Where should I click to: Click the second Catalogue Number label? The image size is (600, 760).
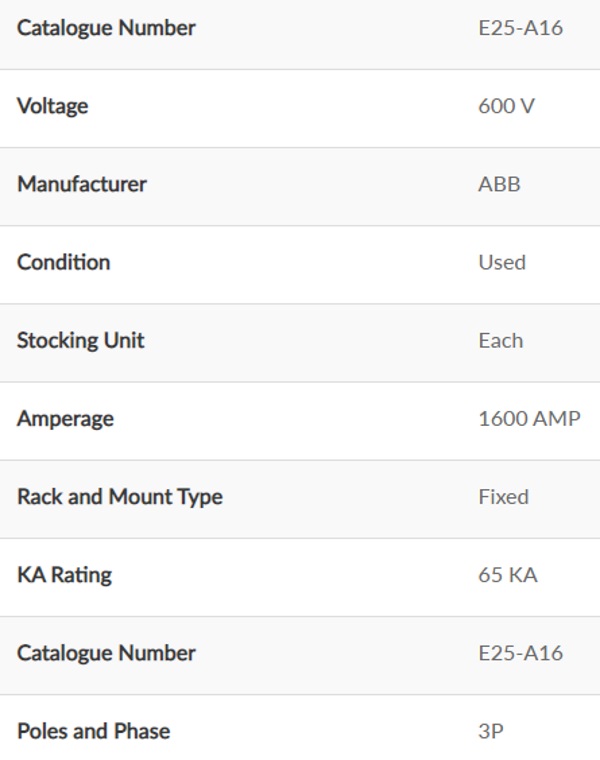pyautogui.click(x=106, y=653)
